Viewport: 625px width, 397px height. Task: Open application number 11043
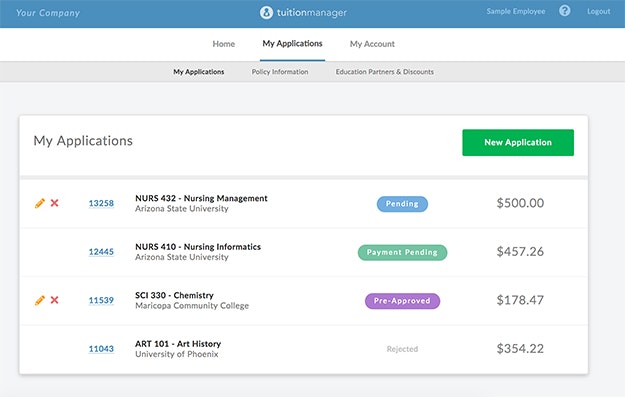pyautogui.click(x=101, y=349)
